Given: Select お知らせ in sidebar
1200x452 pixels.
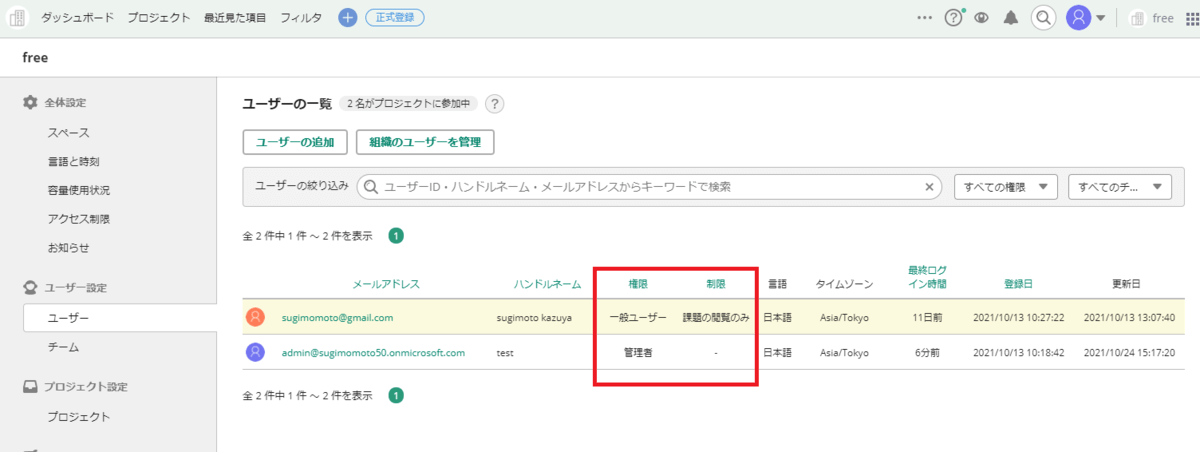Looking at the screenshot, I should pyautogui.click(x=68, y=247).
